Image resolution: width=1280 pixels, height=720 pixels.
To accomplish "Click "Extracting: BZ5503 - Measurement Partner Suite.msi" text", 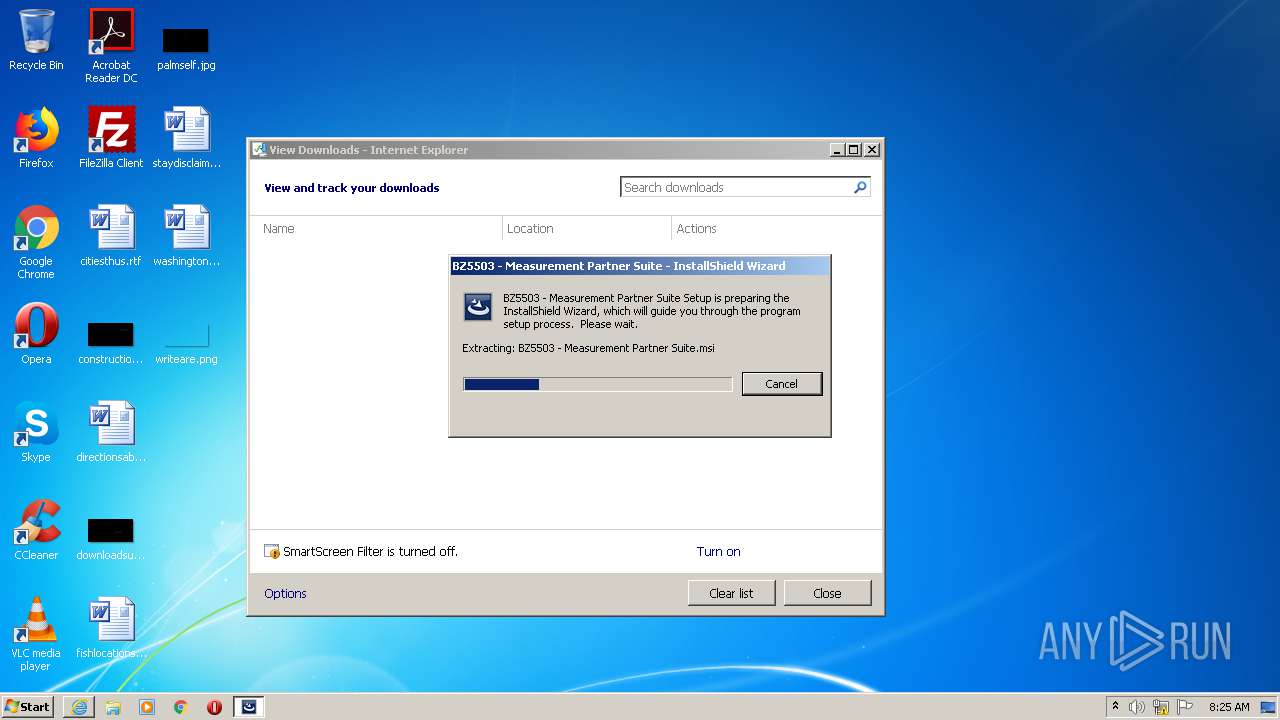I will [x=588, y=348].
